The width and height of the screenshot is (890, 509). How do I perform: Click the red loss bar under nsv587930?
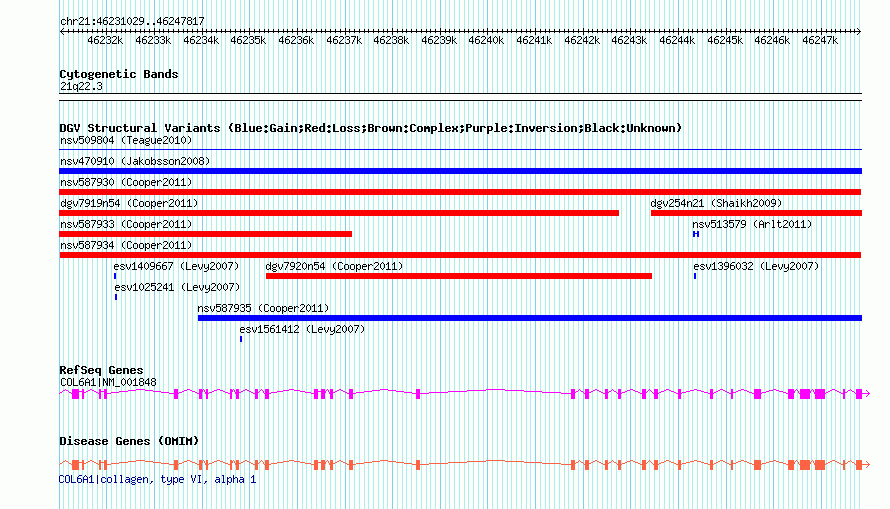point(460,192)
